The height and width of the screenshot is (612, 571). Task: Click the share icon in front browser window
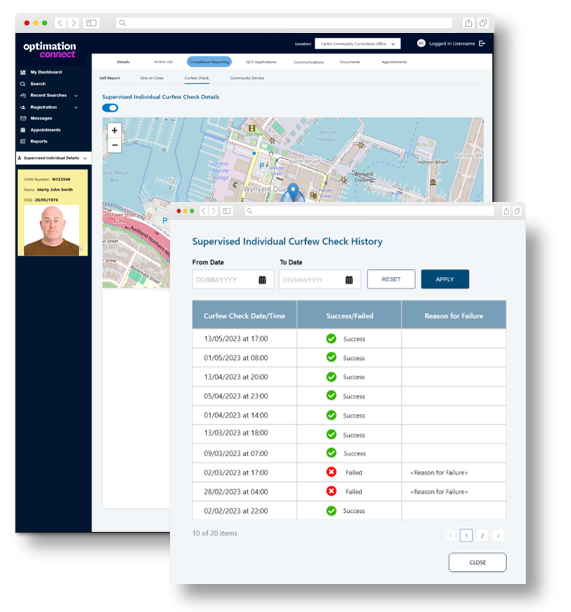click(506, 211)
